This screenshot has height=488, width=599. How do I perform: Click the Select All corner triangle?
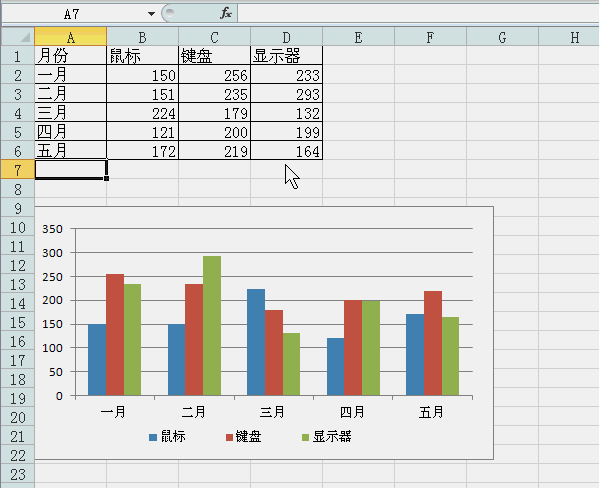(18, 37)
